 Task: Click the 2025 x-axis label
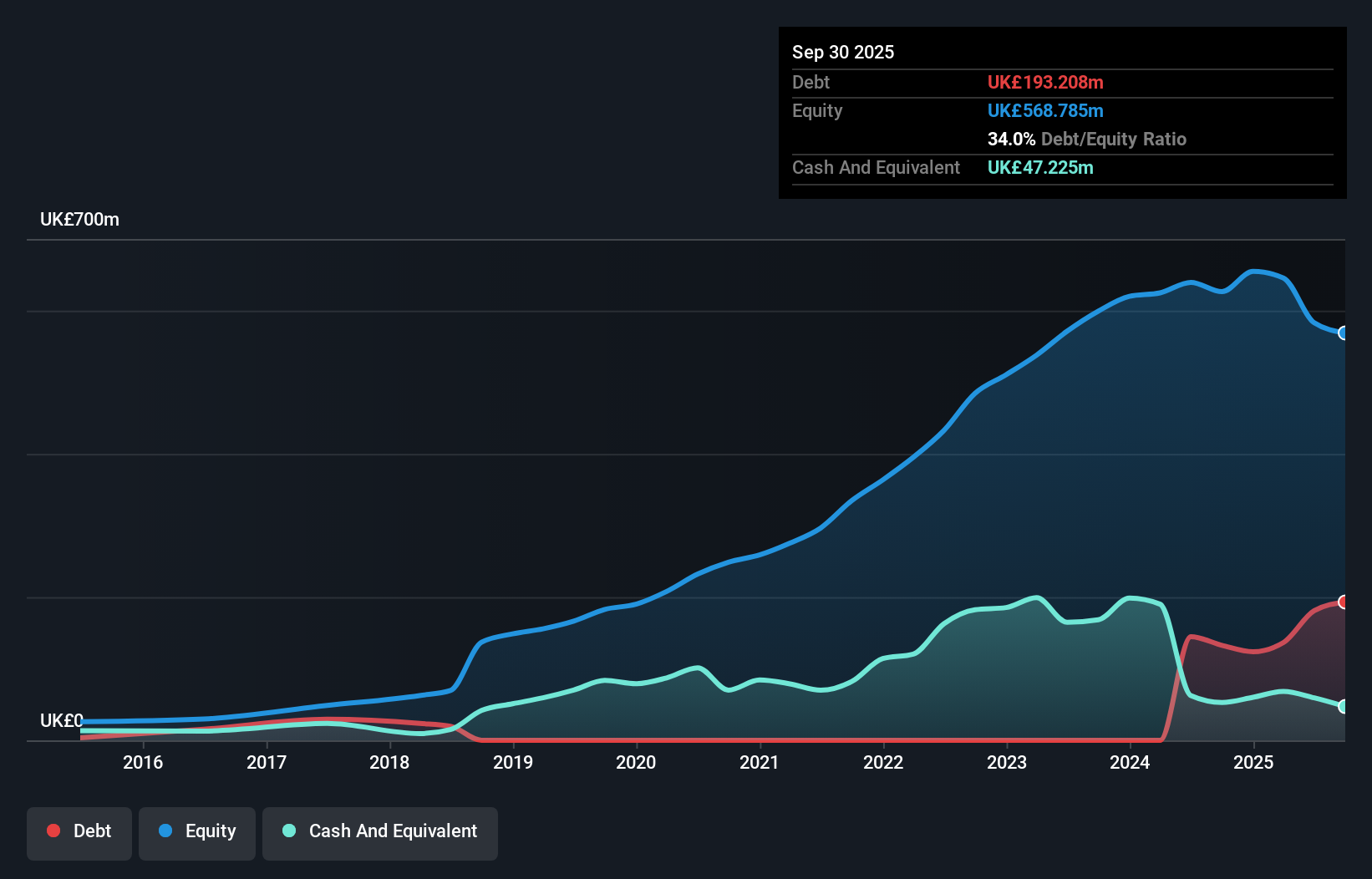1253,762
